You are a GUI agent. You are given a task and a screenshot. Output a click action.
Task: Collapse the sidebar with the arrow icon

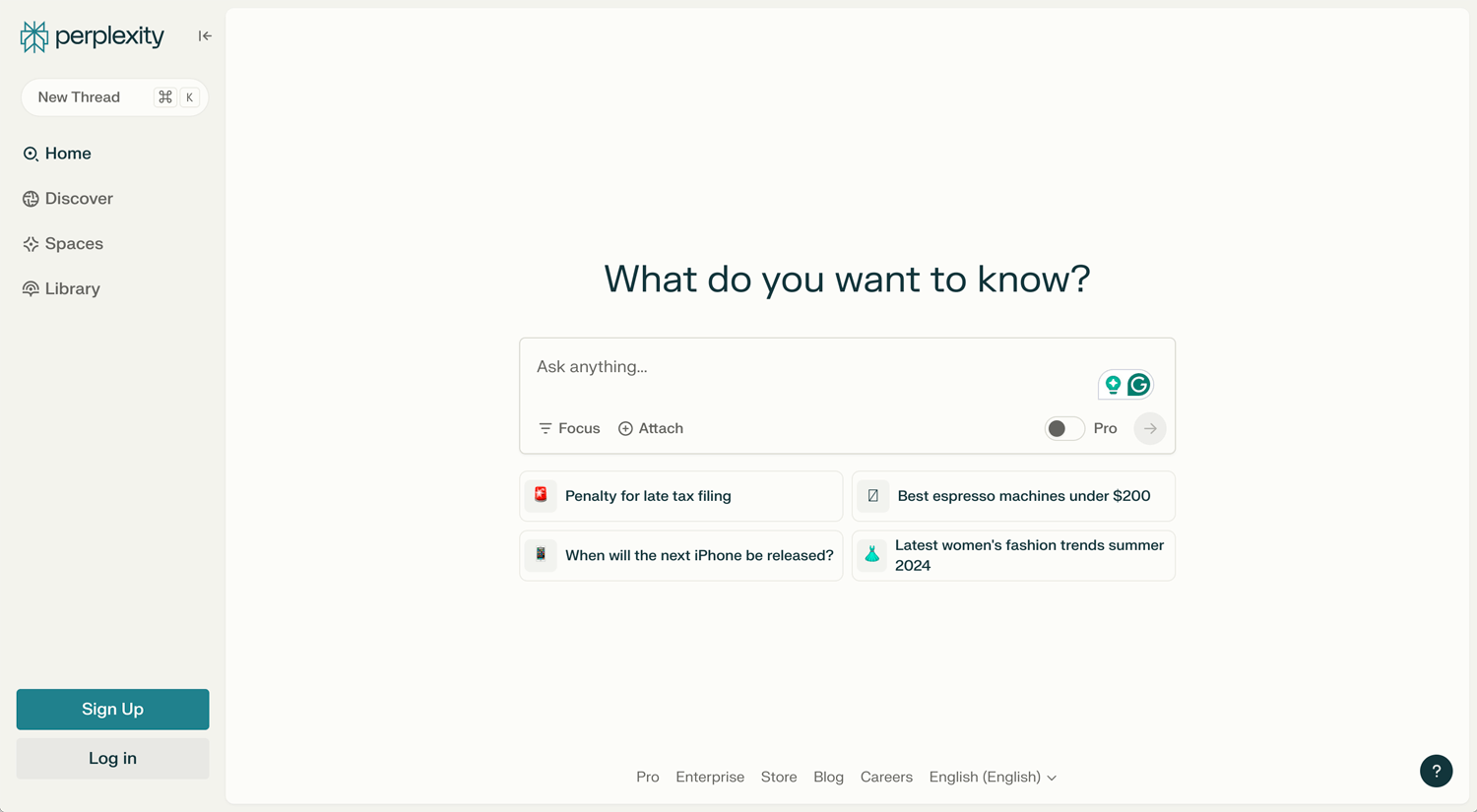[x=205, y=36]
